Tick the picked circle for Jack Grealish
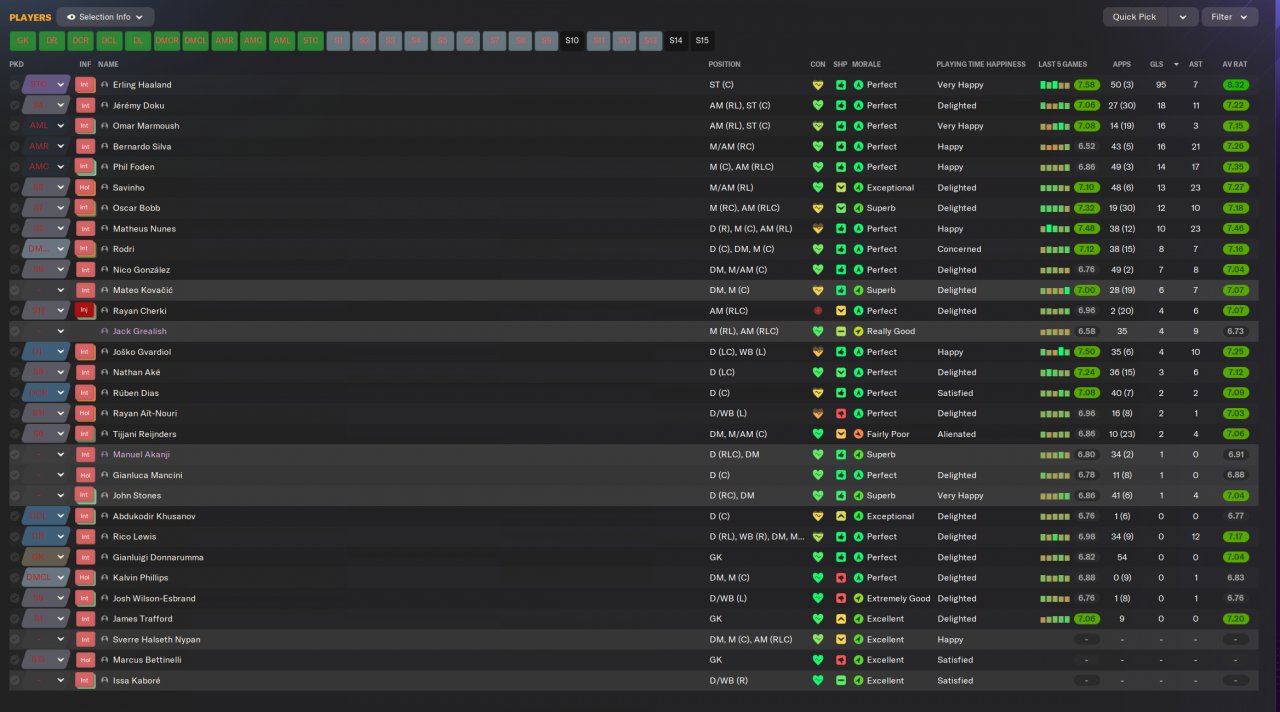This screenshot has height=712, width=1280. coord(15,331)
